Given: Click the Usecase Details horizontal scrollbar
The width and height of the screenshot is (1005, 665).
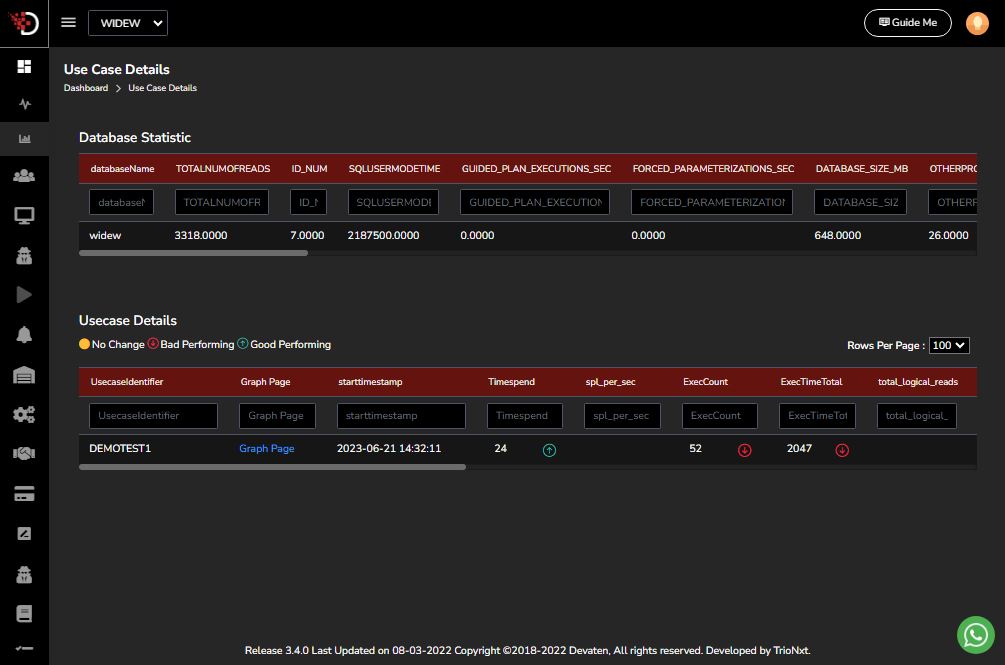Looking at the screenshot, I should 272,467.
